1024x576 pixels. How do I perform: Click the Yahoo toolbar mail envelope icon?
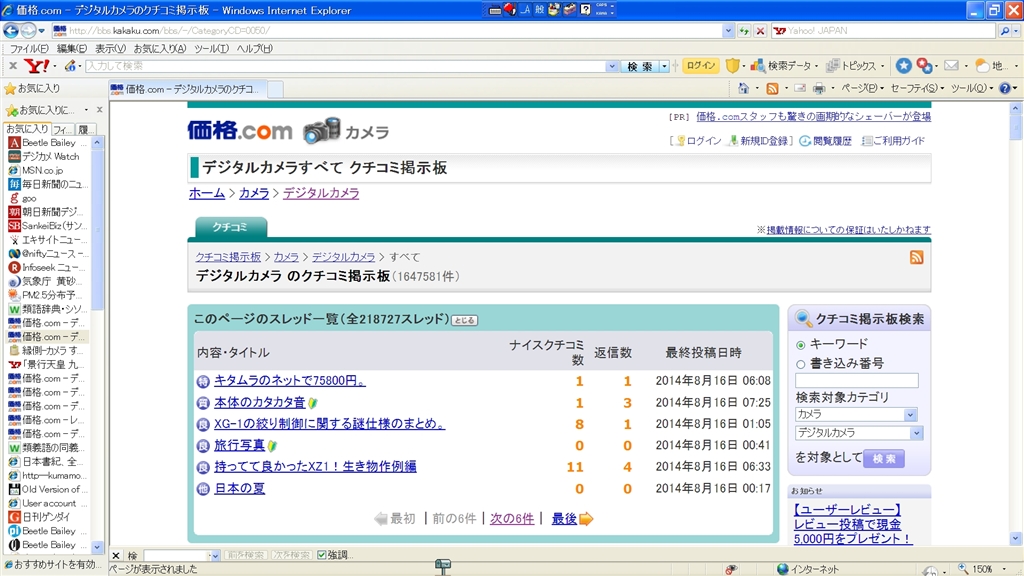(x=952, y=65)
